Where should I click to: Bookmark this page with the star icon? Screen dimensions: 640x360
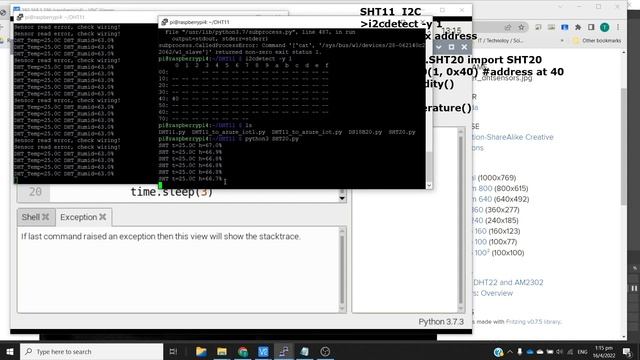tap(521, 27)
